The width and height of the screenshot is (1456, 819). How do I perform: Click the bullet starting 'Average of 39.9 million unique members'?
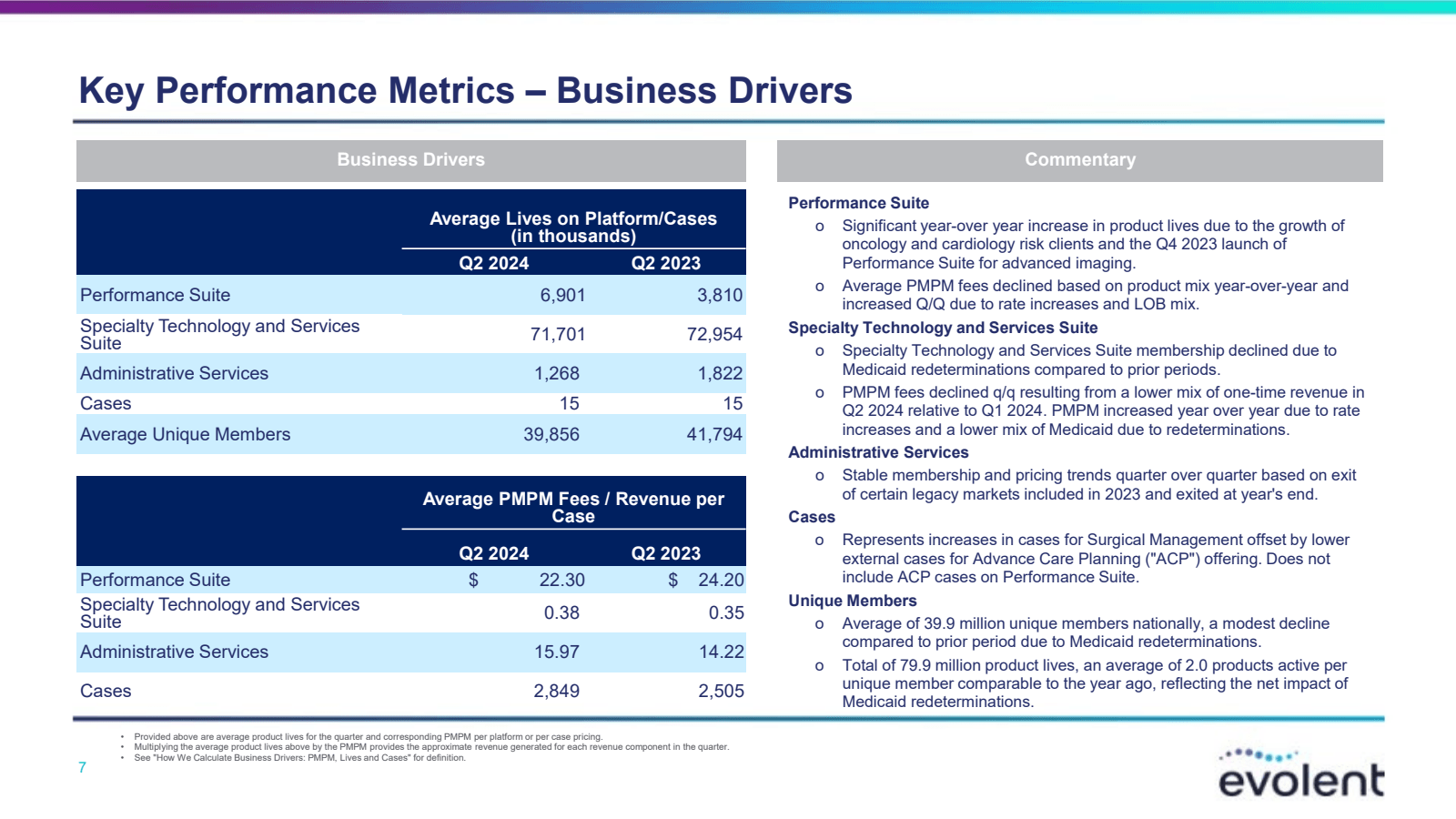[x=1086, y=632]
